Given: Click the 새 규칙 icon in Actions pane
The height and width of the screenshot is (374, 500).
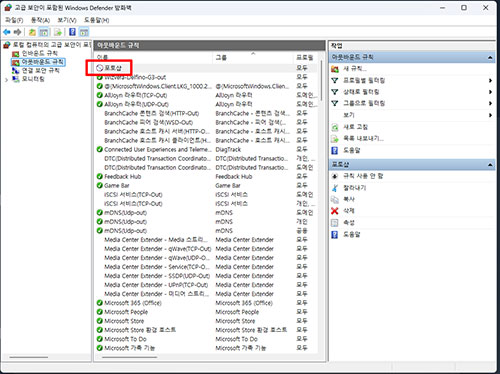Looking at the screenshot, I should pyautogui.click(x=335, y=69).
